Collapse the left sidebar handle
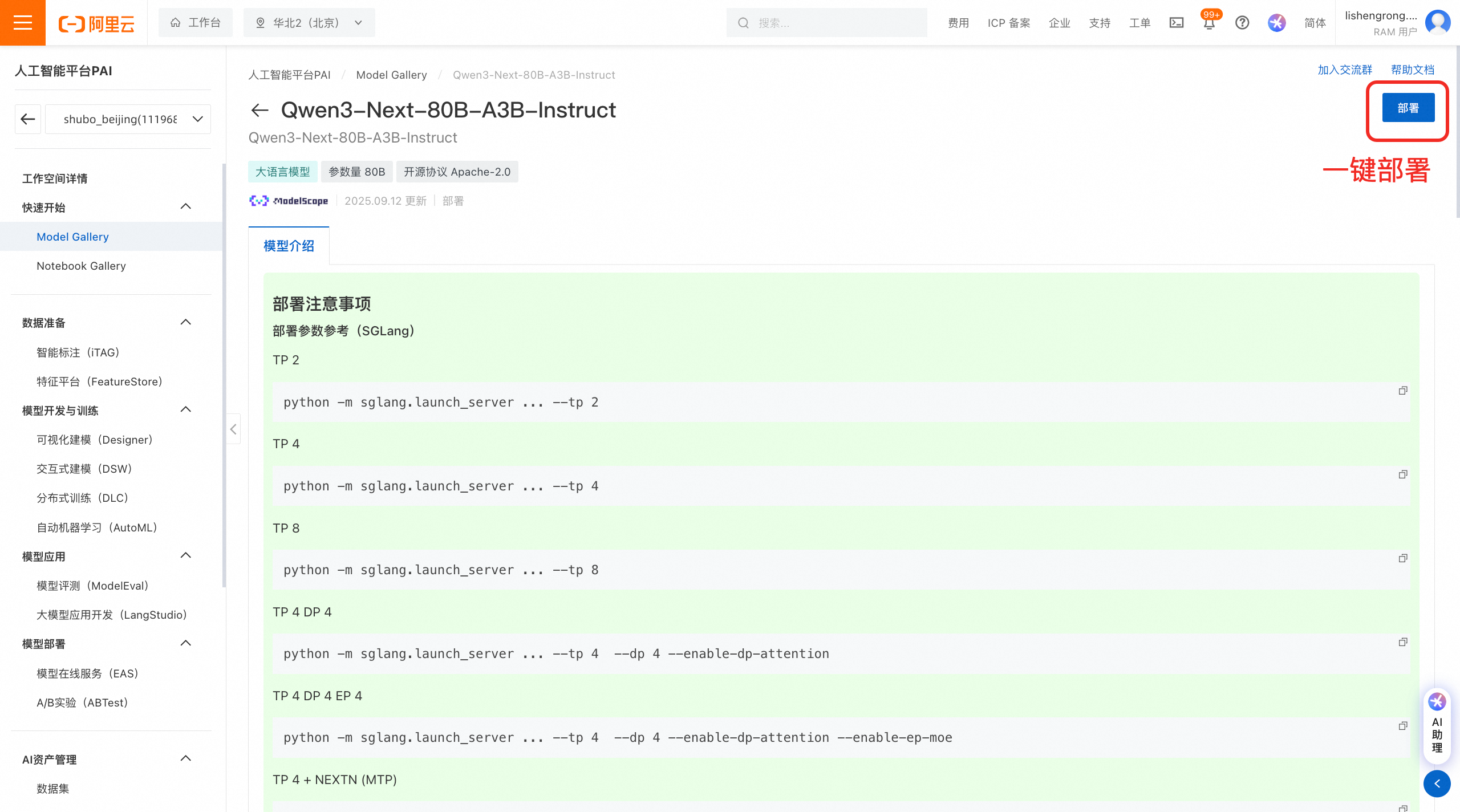 click(233, 429)
